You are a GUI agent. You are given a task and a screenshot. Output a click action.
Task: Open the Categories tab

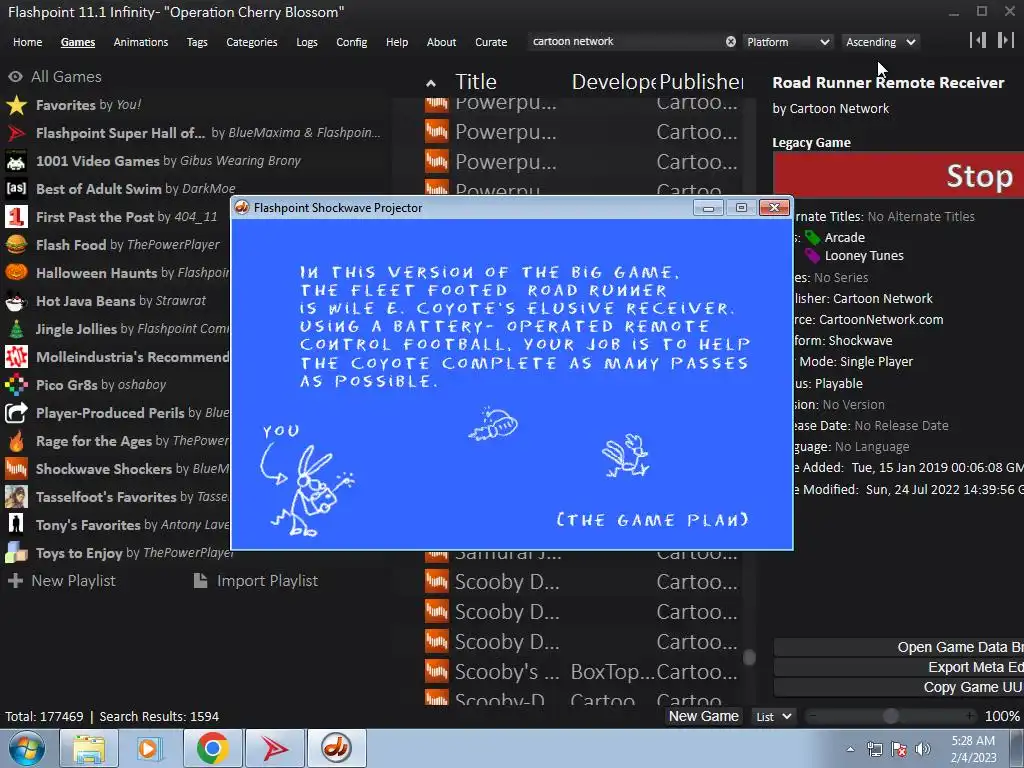251,42
